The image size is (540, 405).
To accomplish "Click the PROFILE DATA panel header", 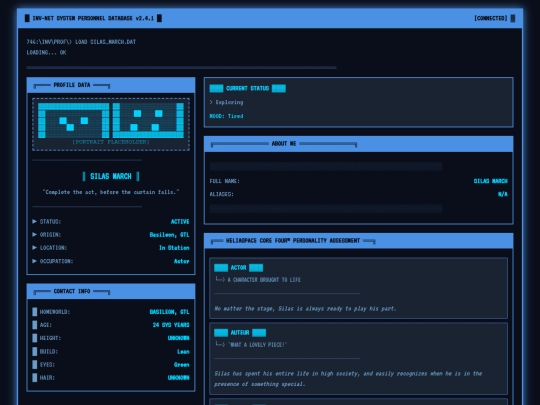I will coord(111,85).
